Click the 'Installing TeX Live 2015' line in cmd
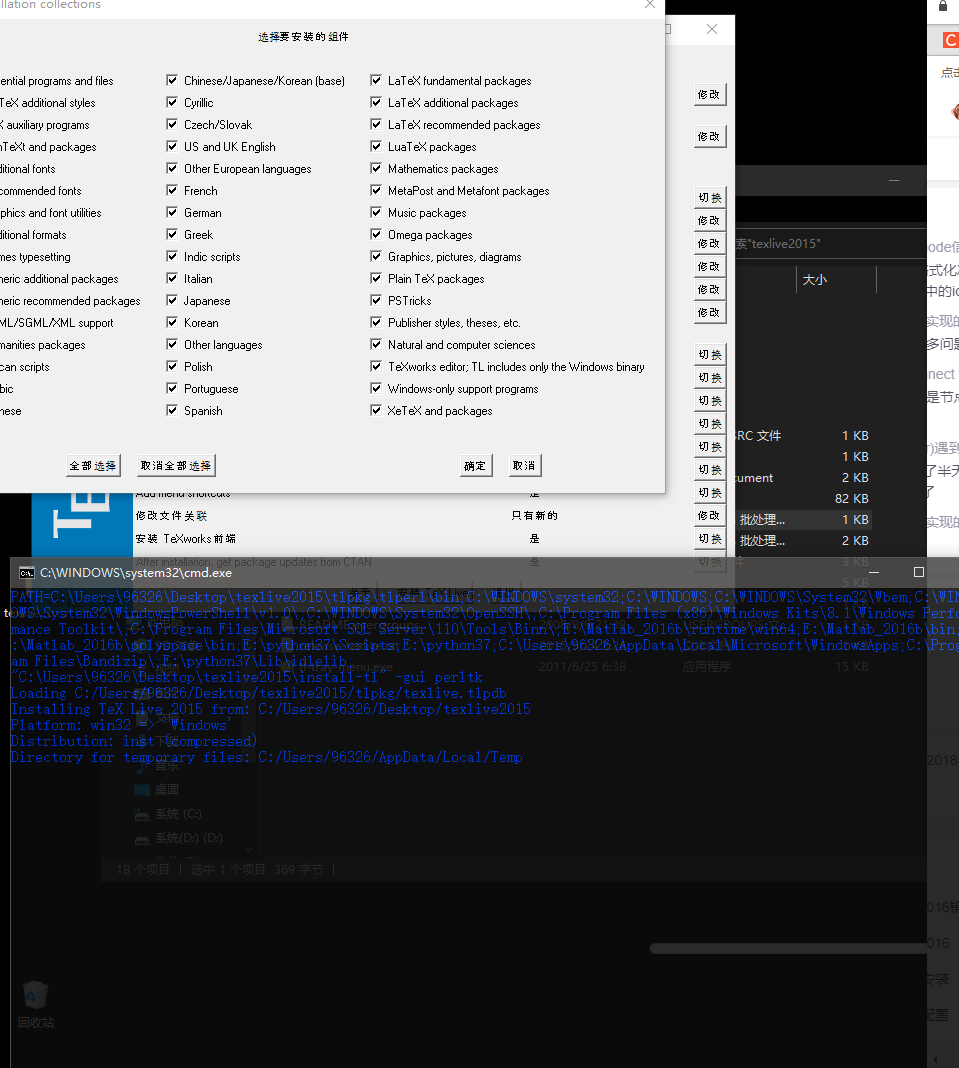This screenshot has width=959, height=1068. point(270,709)
